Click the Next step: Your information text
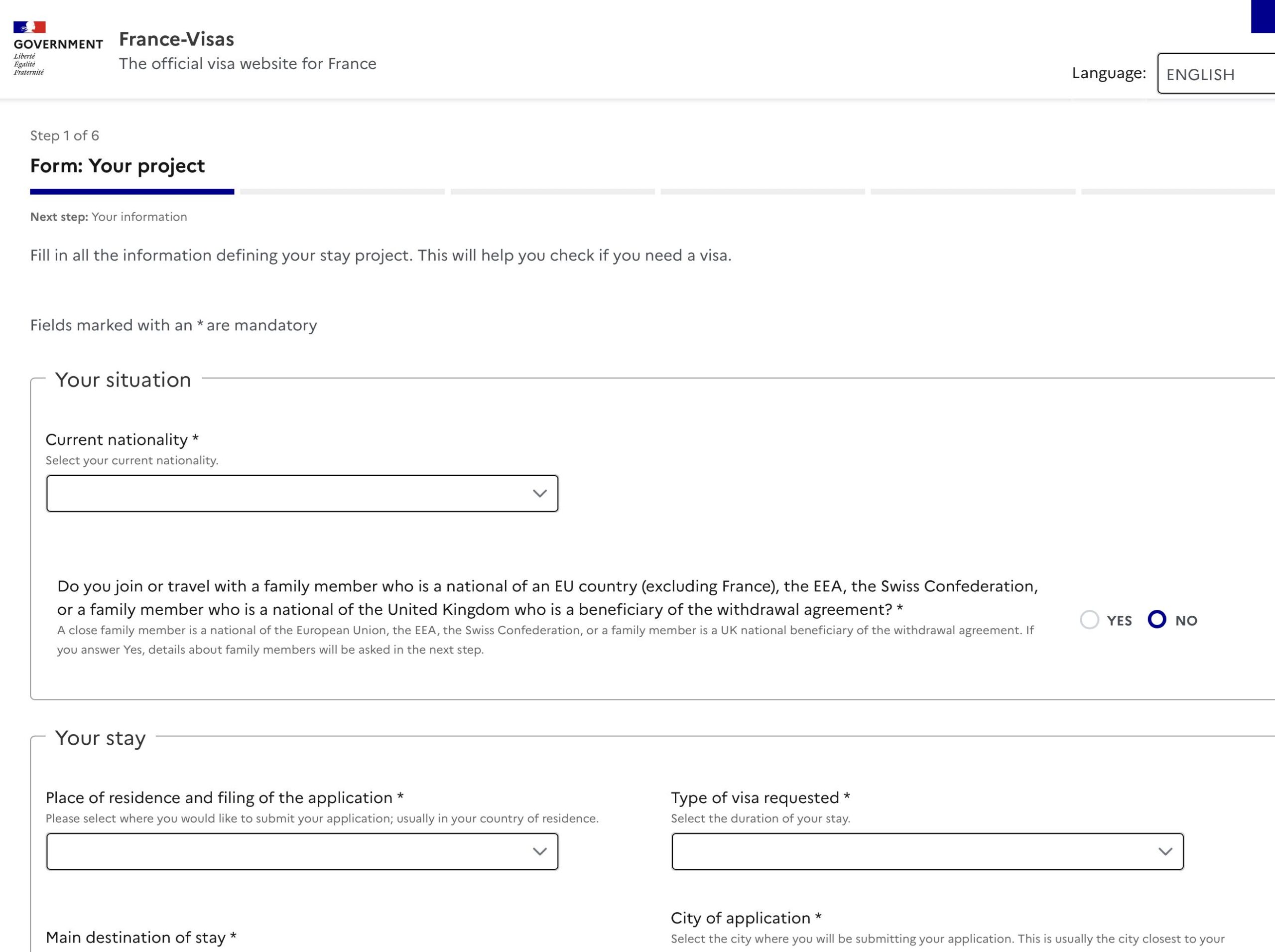Image resolution: width=1275 pixels, height=952 pixels. (x=108, y=217)
